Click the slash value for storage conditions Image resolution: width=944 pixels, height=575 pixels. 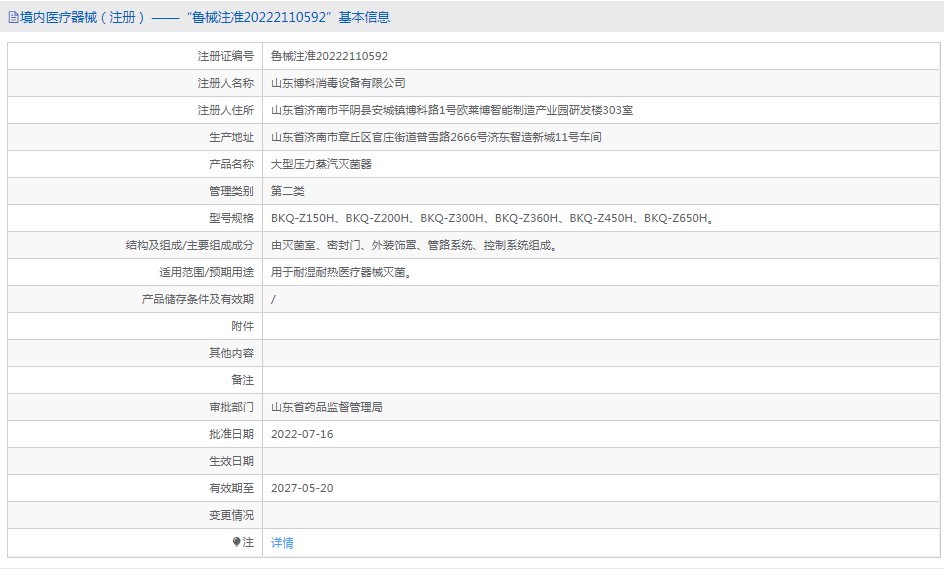[273, 299]
